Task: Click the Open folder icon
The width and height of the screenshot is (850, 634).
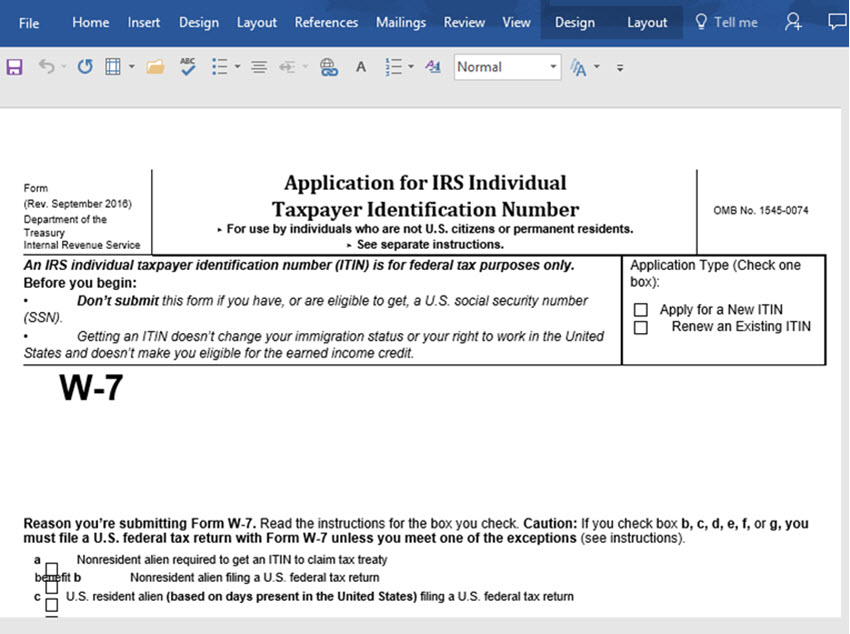Action: (x=155, y=67)
